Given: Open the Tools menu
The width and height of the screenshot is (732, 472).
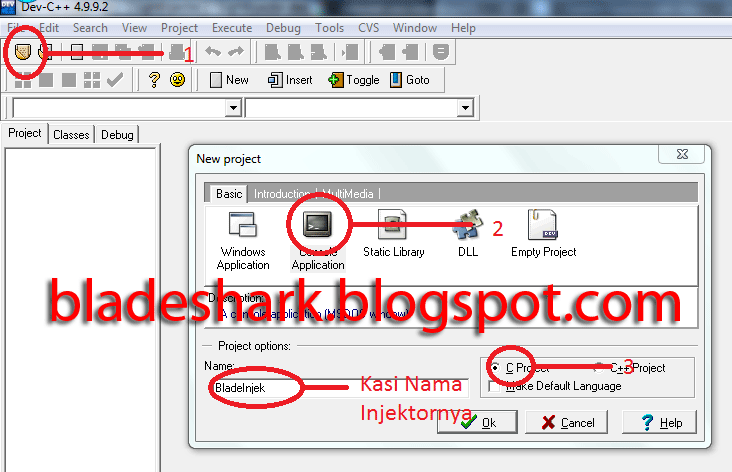Looking at the screenshot, I should (x=330, y=28).
